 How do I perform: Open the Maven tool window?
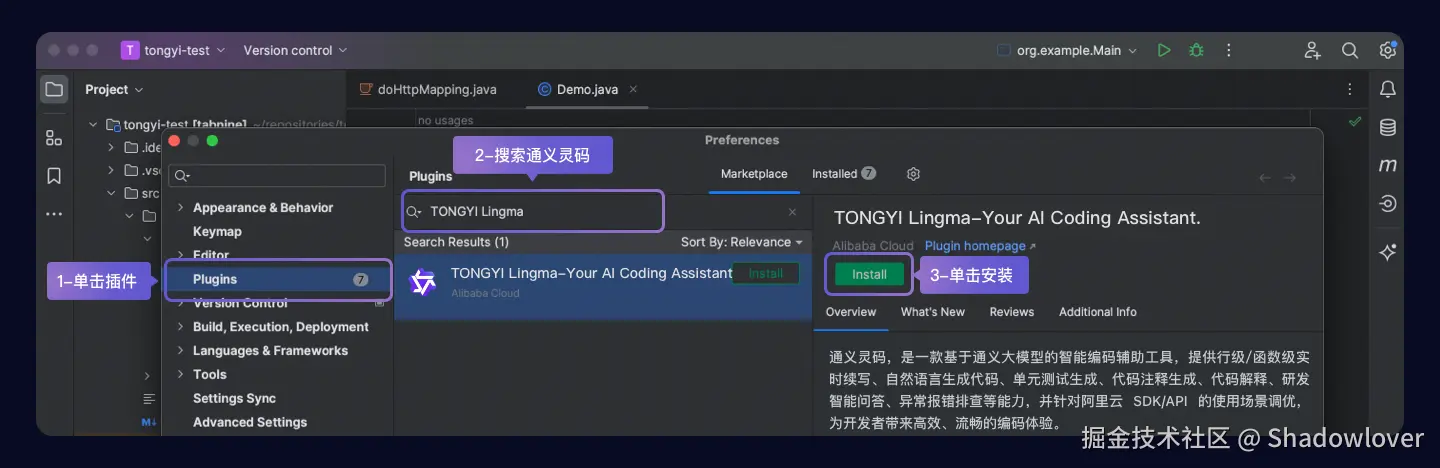point(1387,165)
